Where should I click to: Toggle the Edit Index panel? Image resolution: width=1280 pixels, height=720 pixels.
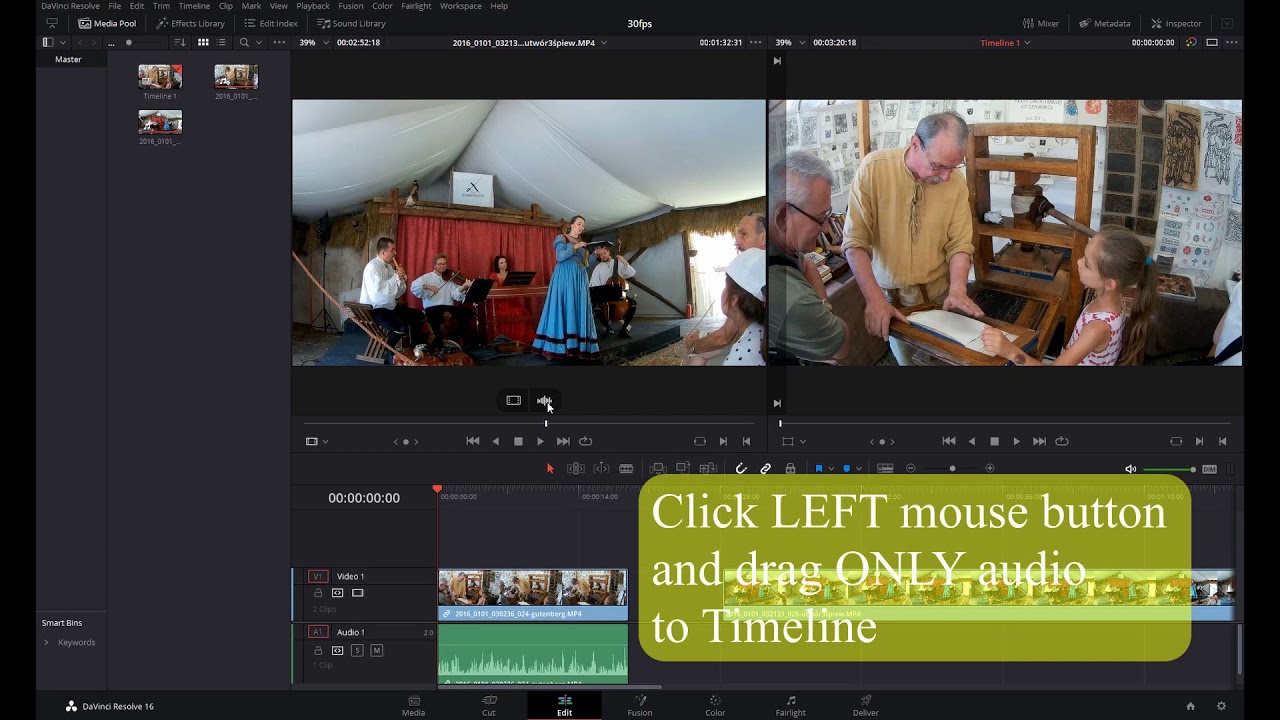pos(271,23)
